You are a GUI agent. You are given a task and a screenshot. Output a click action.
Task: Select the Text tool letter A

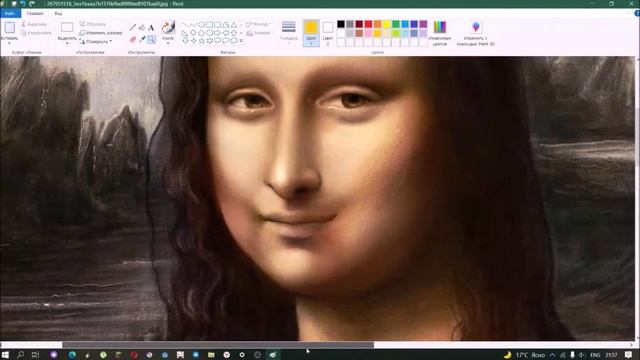pos(151,28)
